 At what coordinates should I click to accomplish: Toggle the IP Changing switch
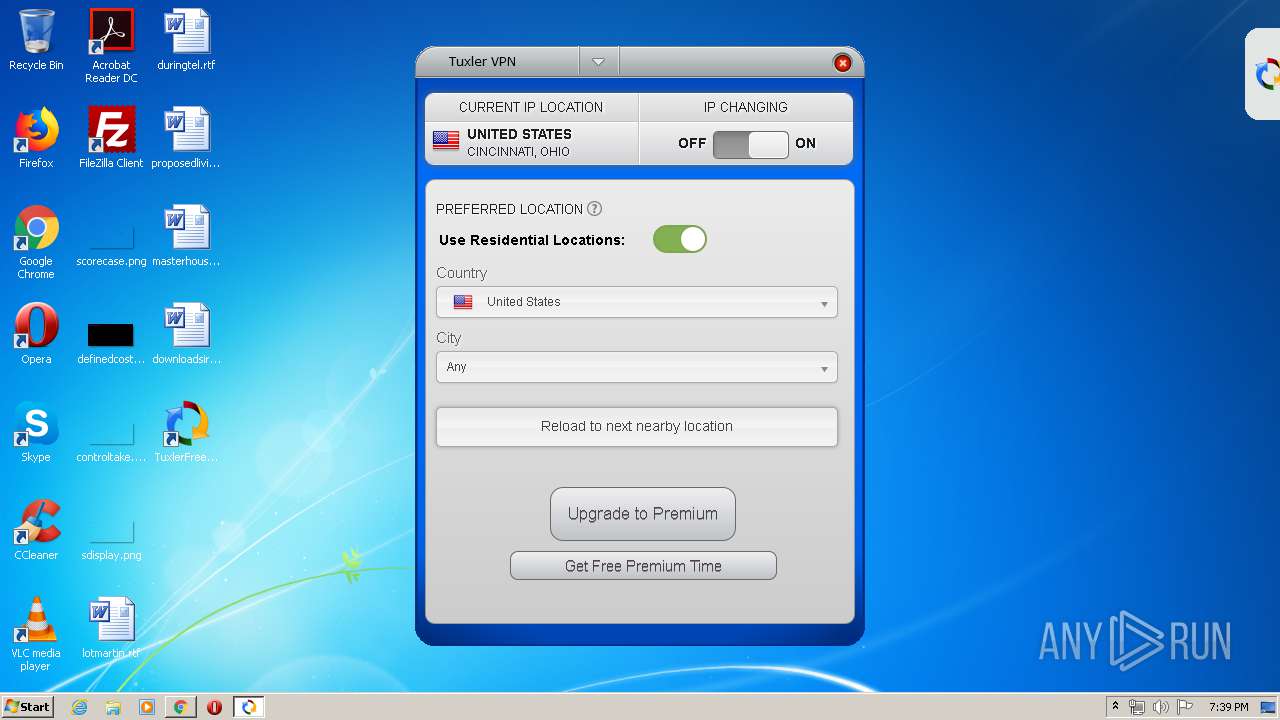click(751, 145)
